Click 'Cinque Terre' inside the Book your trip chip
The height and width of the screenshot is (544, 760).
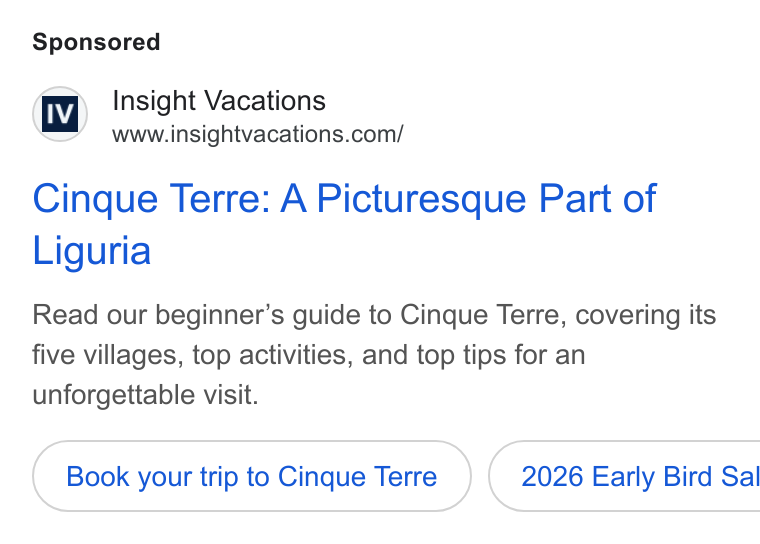[357, 477]
